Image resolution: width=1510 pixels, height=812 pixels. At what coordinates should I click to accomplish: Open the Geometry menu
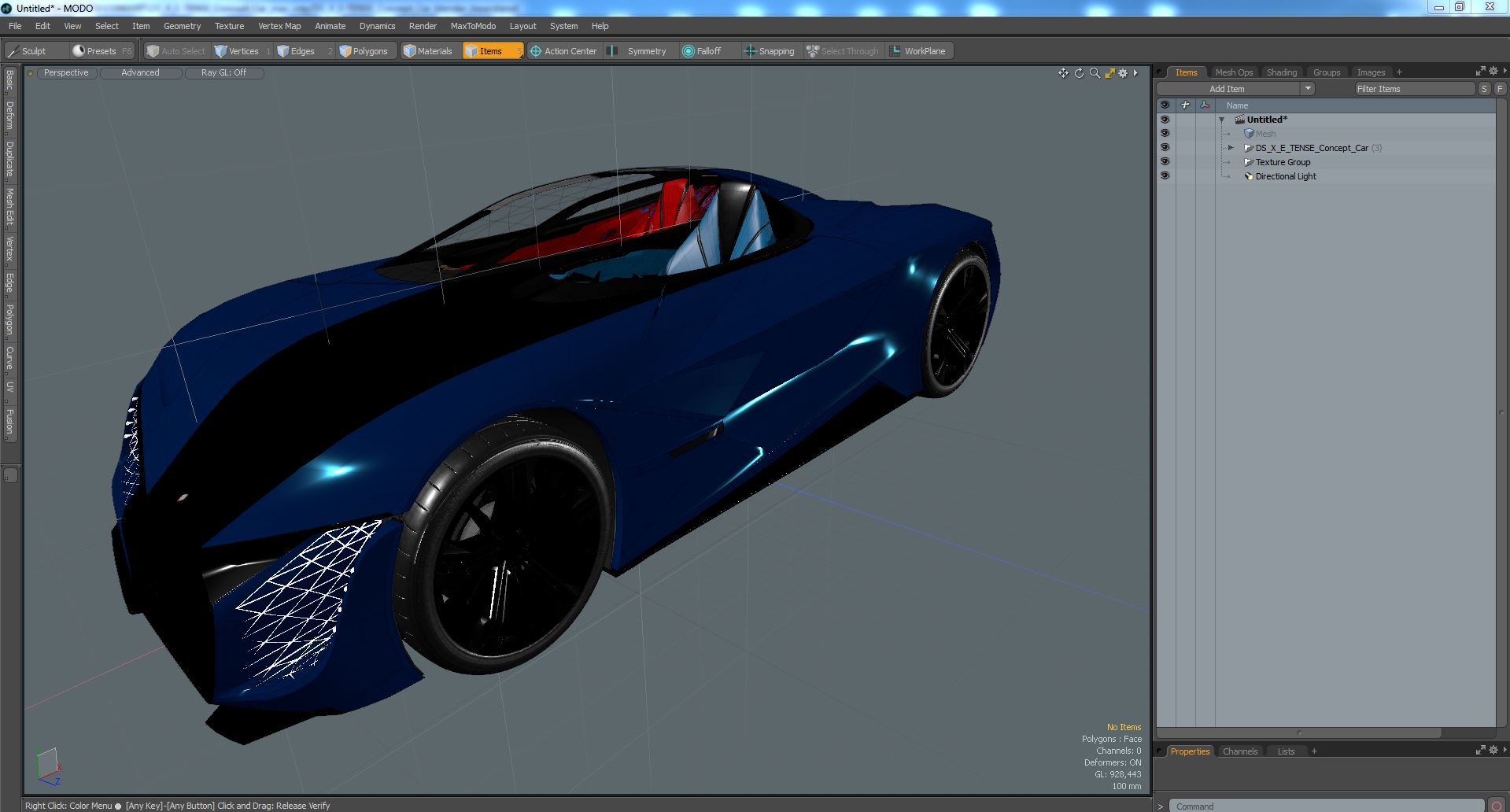[x=182, y=26]
